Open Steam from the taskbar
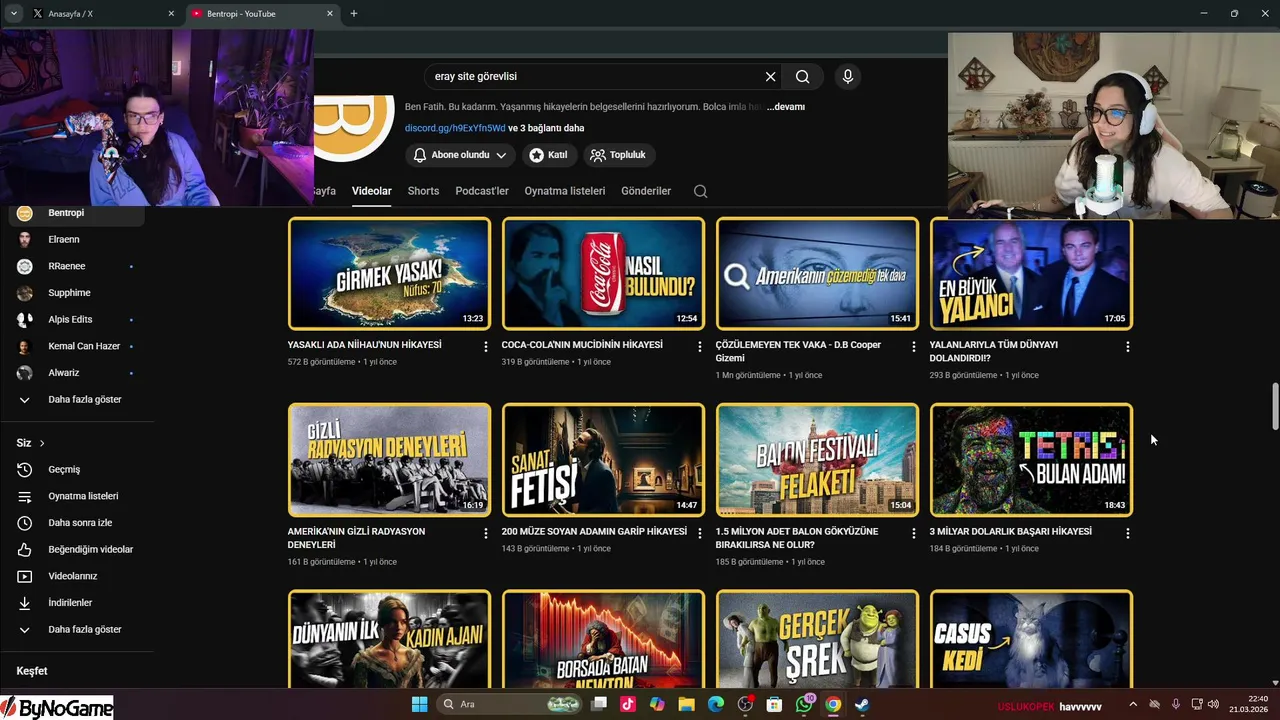Image resolution: width=1280 pixels, height=720 pixels. [862, 704]
